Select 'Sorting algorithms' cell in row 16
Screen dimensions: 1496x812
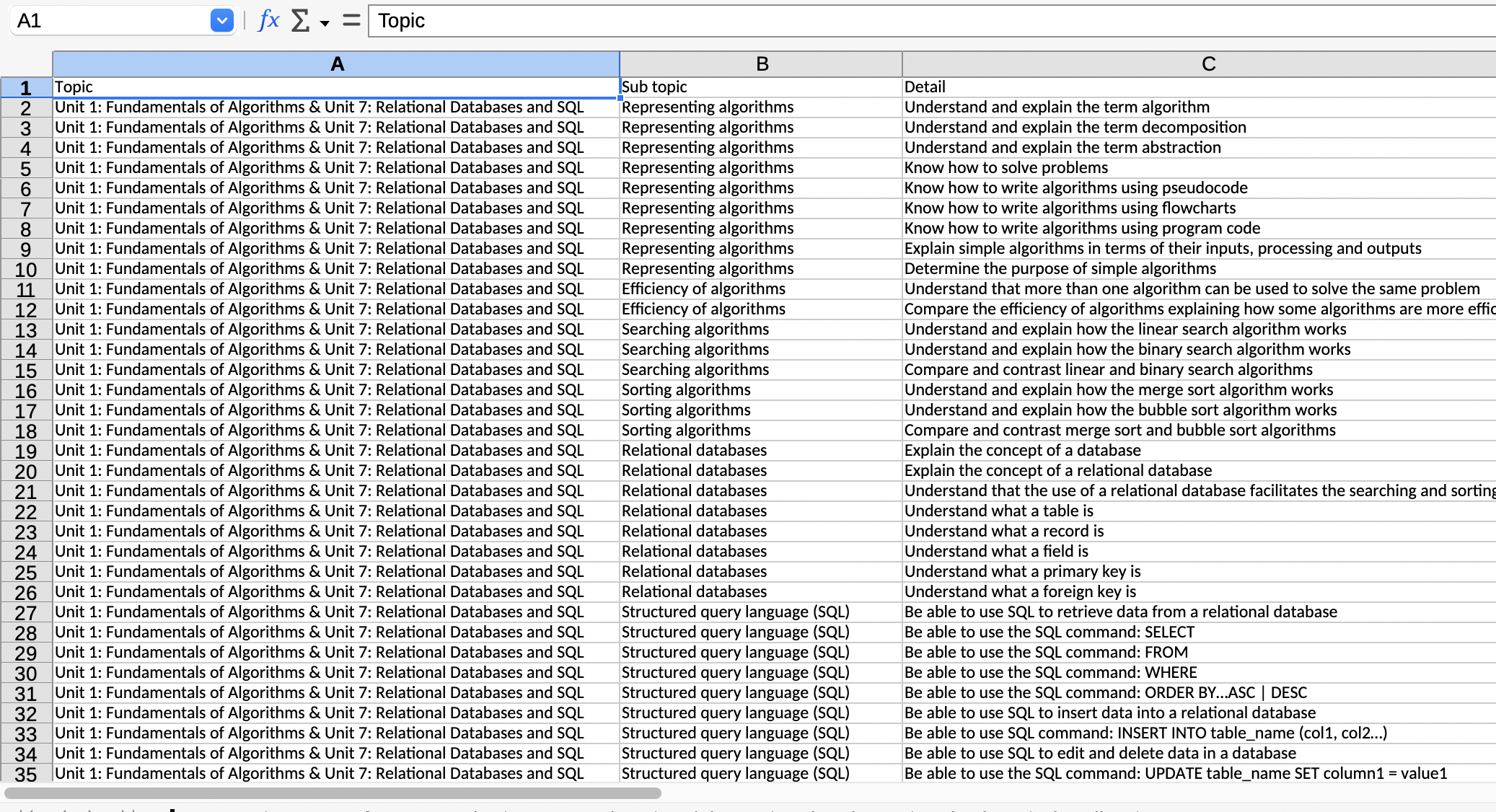tap(761, 390)
